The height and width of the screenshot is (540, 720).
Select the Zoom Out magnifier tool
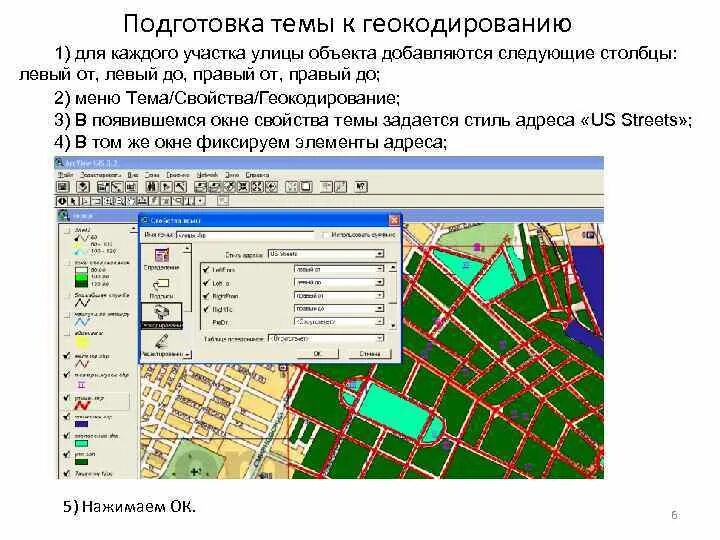point(119,201)
